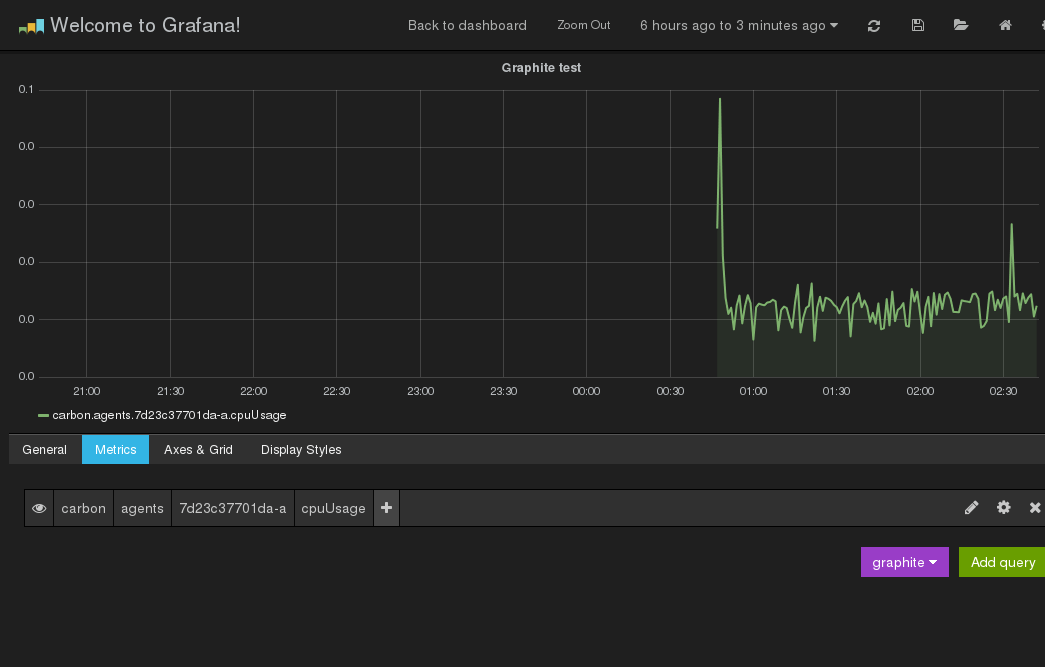Open the graphite datasource dropdown
Viewport: 1045px width, 667px height.
(904, 562)
